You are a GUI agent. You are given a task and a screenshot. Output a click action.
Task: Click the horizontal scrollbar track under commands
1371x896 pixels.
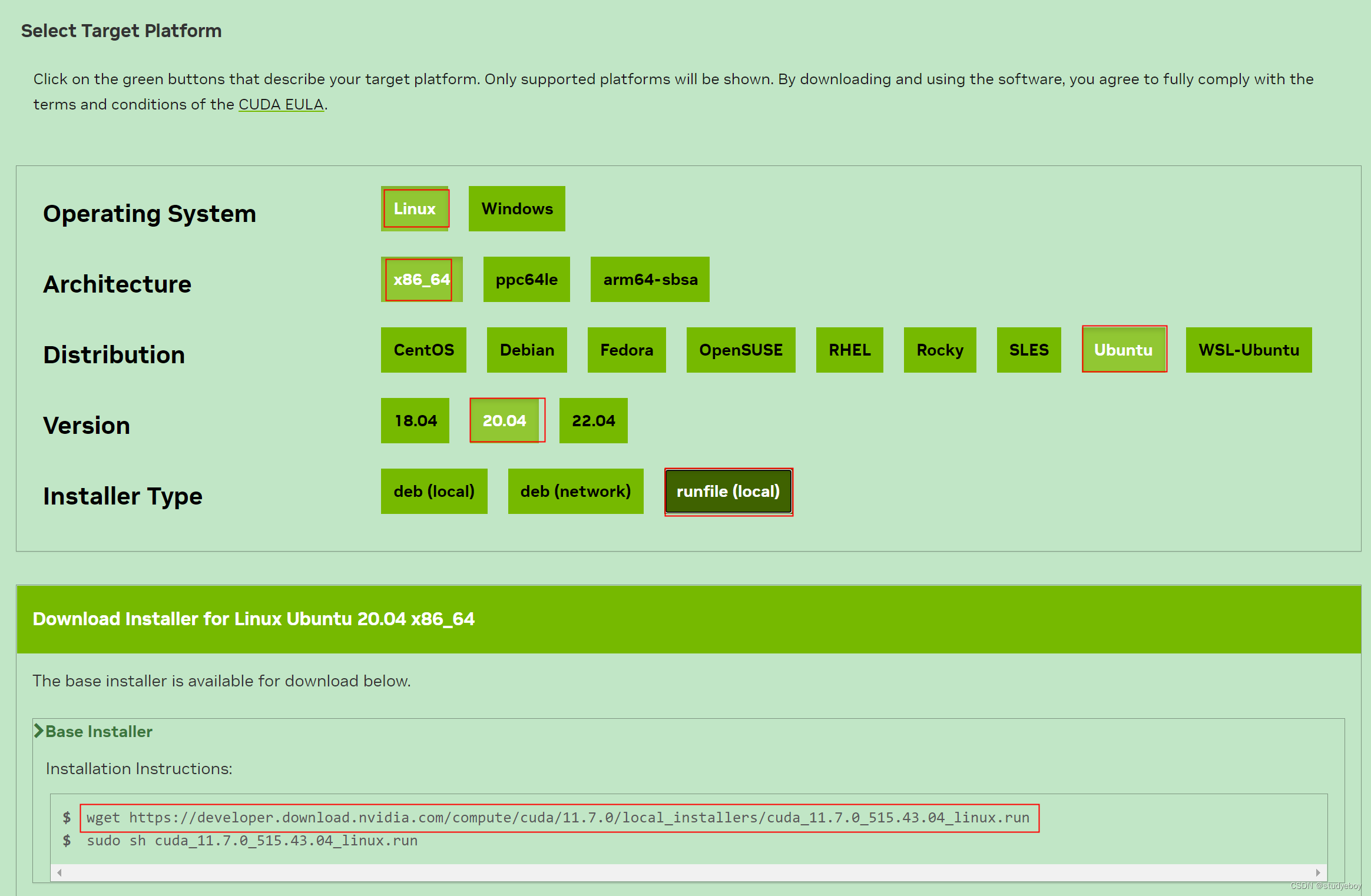coord(688,872)
